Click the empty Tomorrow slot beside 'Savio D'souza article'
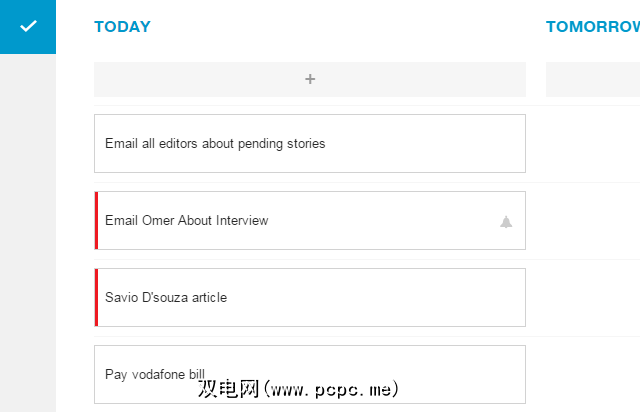The image size is (640, 412). [x=592, y=297]
